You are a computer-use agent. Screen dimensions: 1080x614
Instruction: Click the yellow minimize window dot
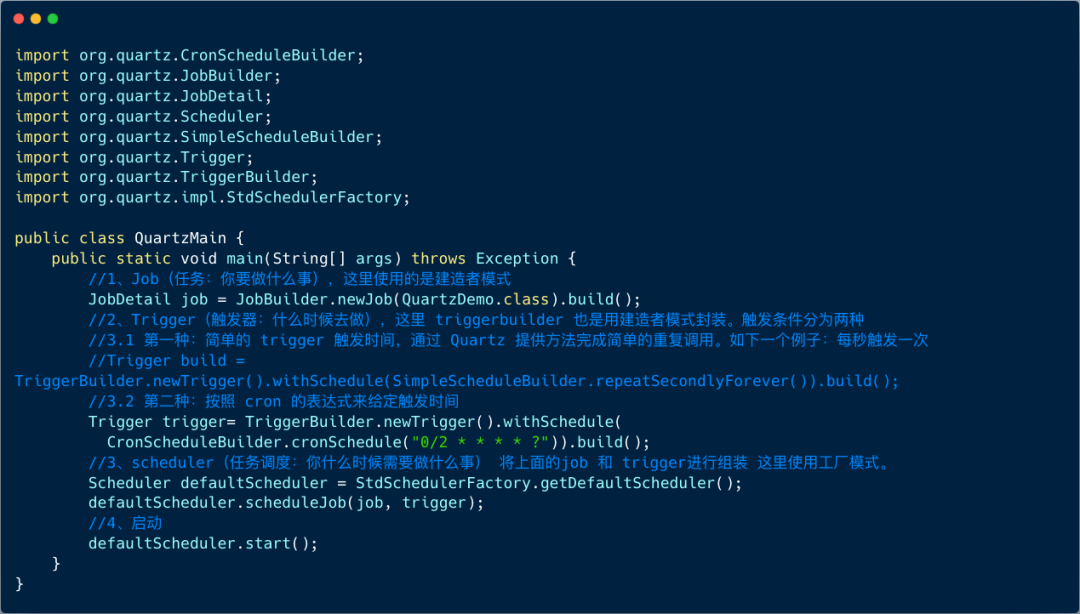[36, 19]
